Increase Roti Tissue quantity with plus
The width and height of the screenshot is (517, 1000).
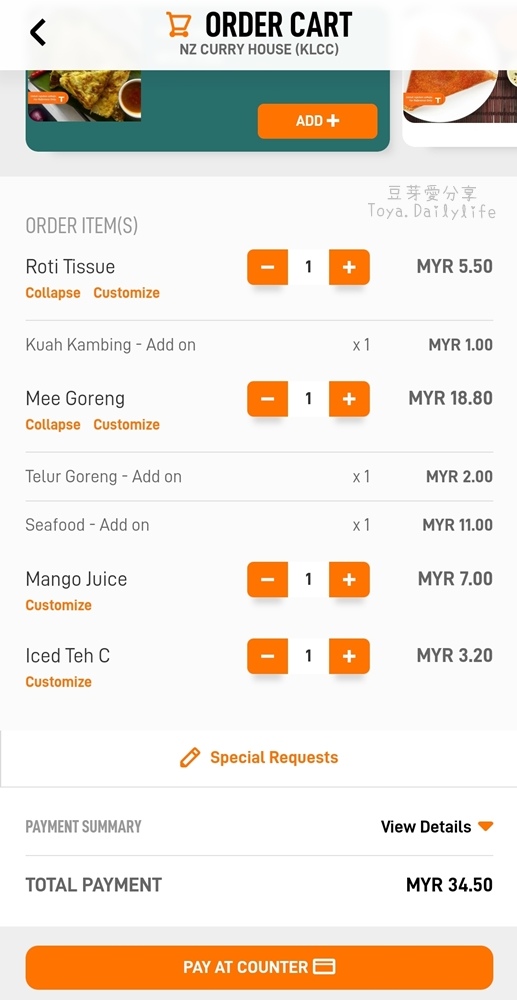tap(349, 267)
